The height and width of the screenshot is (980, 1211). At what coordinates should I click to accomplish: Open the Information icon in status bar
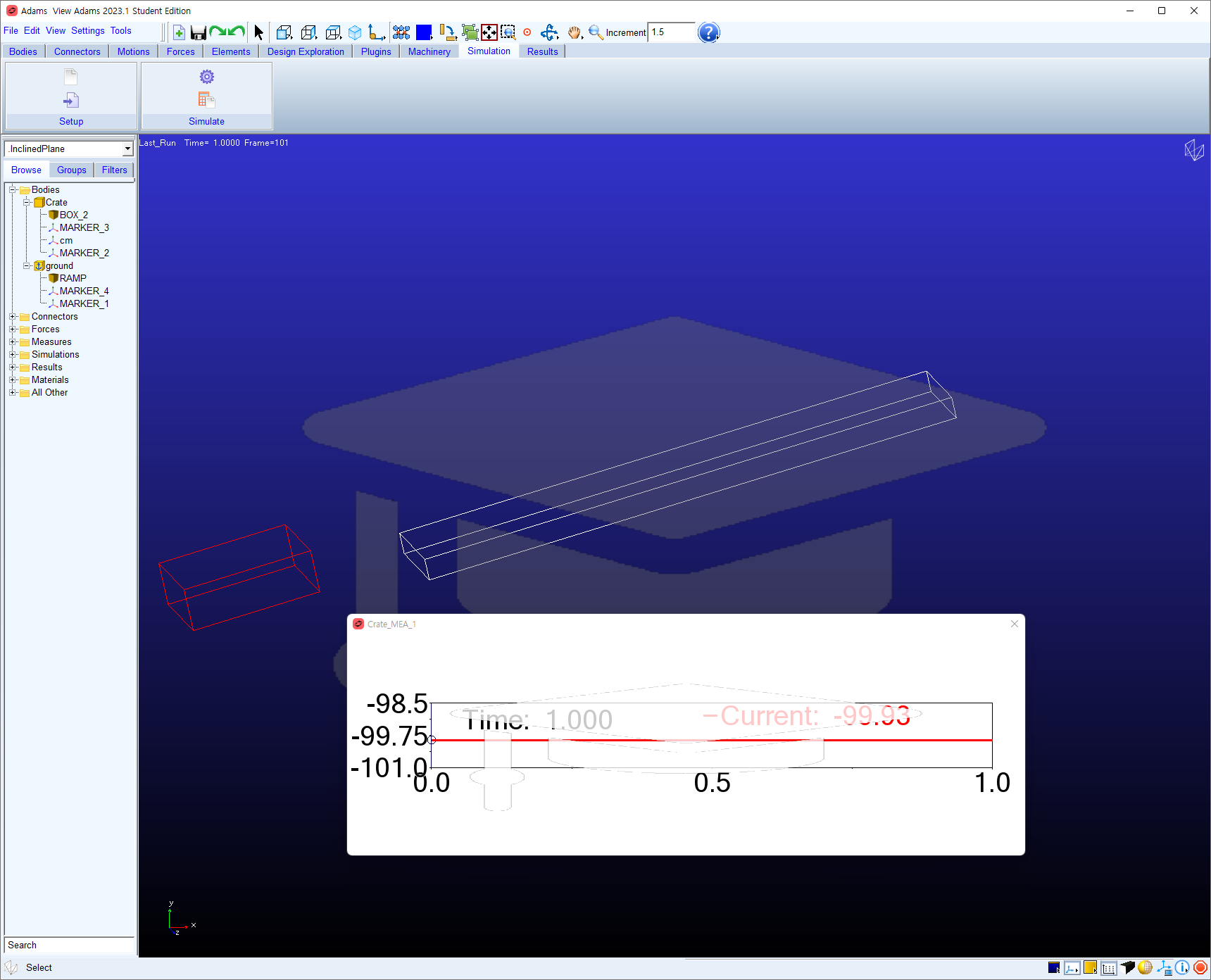1182,967
